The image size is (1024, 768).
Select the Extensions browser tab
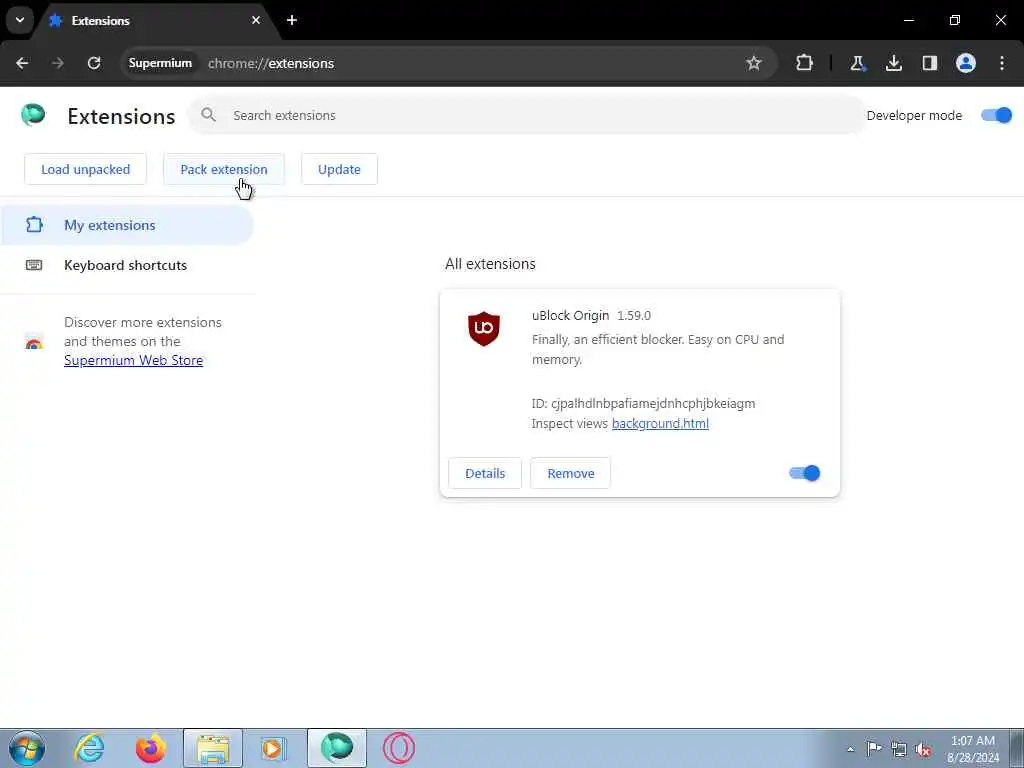[155, 20]
